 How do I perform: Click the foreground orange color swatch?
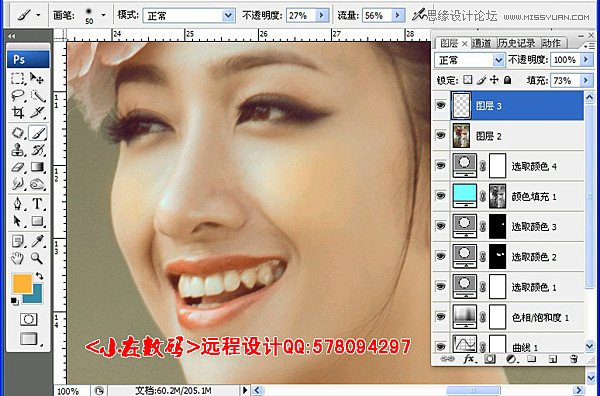point(23,284)
